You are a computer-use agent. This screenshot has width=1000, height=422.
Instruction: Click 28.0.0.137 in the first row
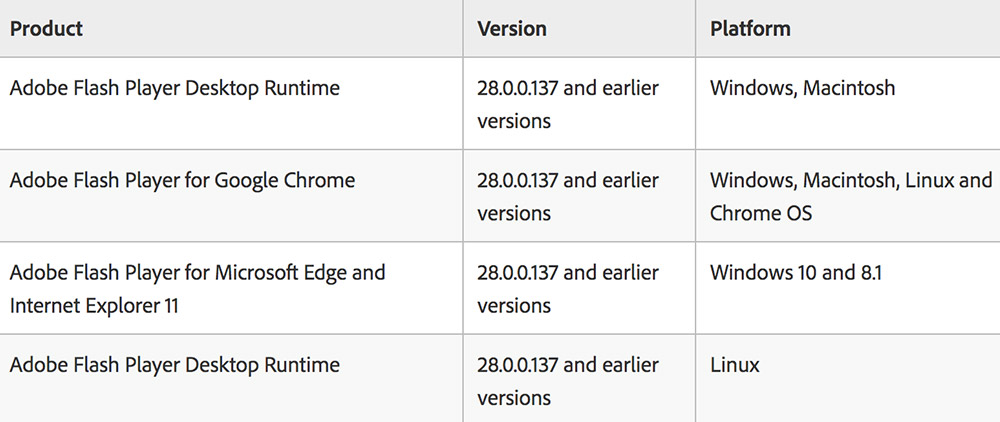click(x=517, y=88)
